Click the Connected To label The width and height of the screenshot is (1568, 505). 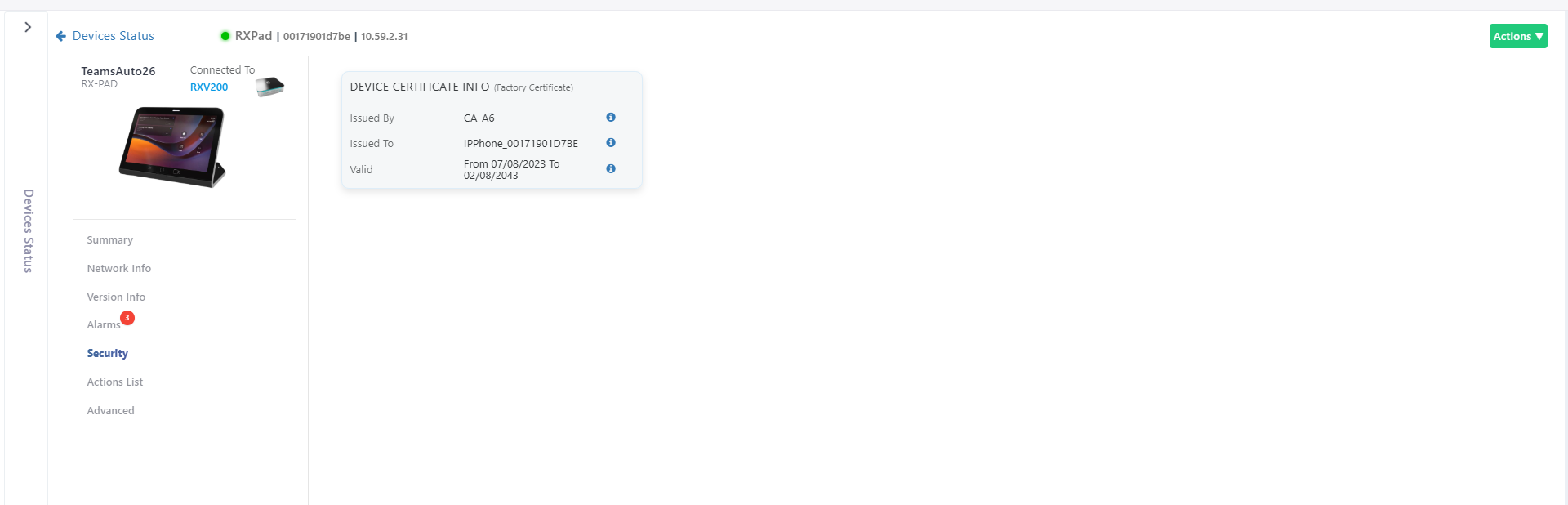[223, 70]
